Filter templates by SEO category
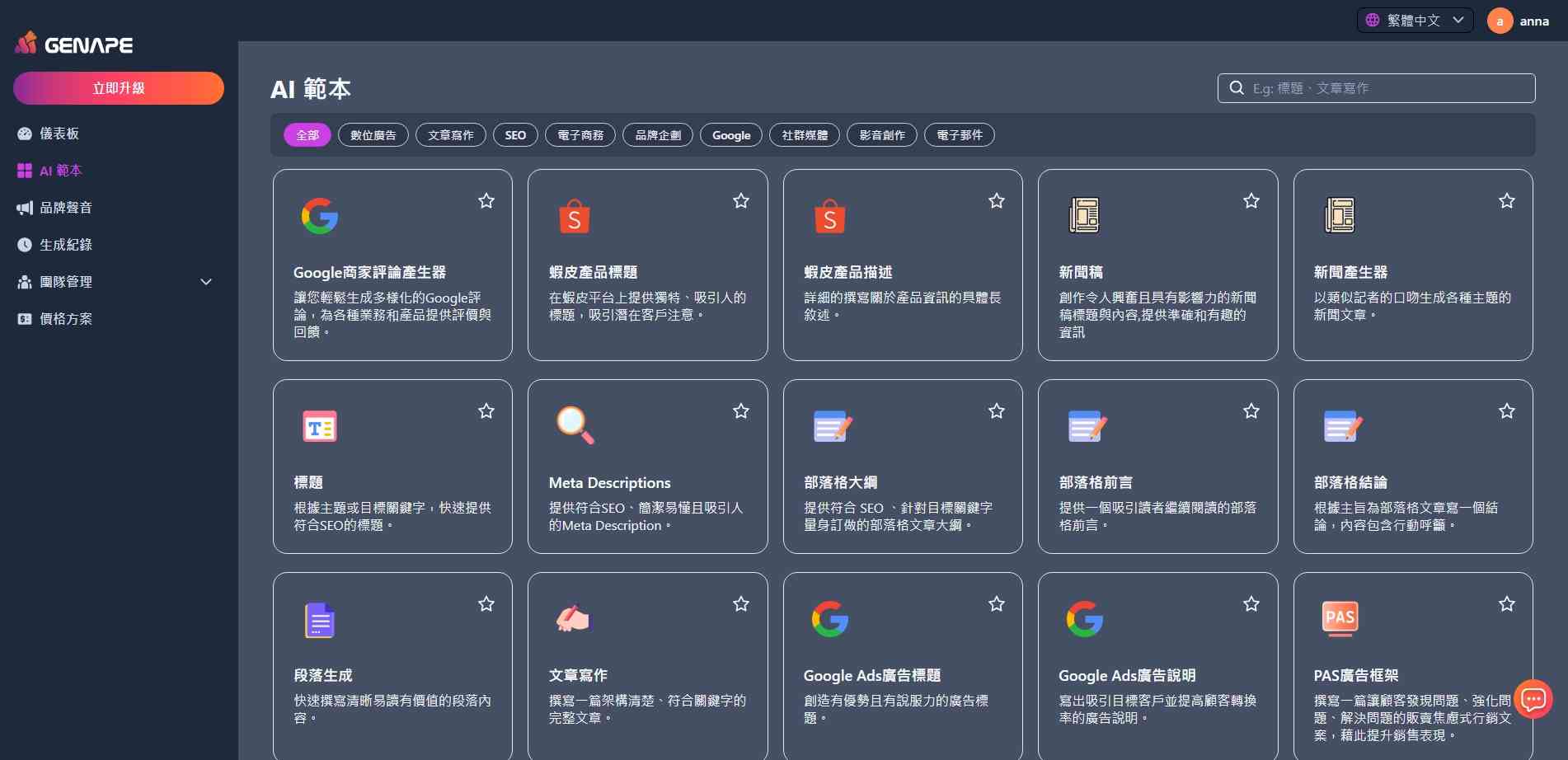Screen dimensions: 1568x760 pyautogui.click(x=515, y=135)
